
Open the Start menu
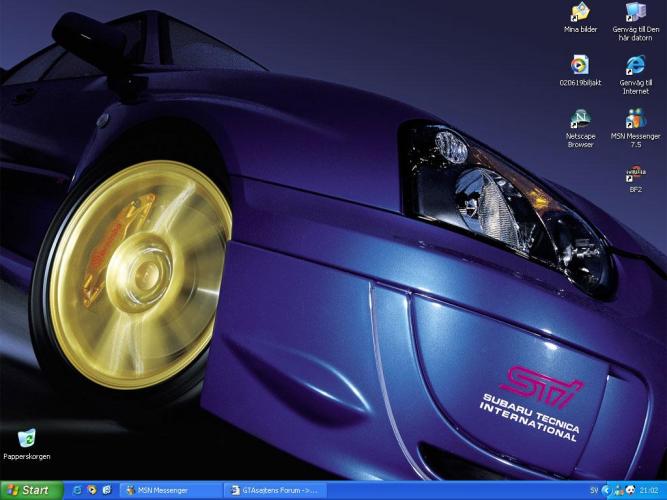(28, 490)
